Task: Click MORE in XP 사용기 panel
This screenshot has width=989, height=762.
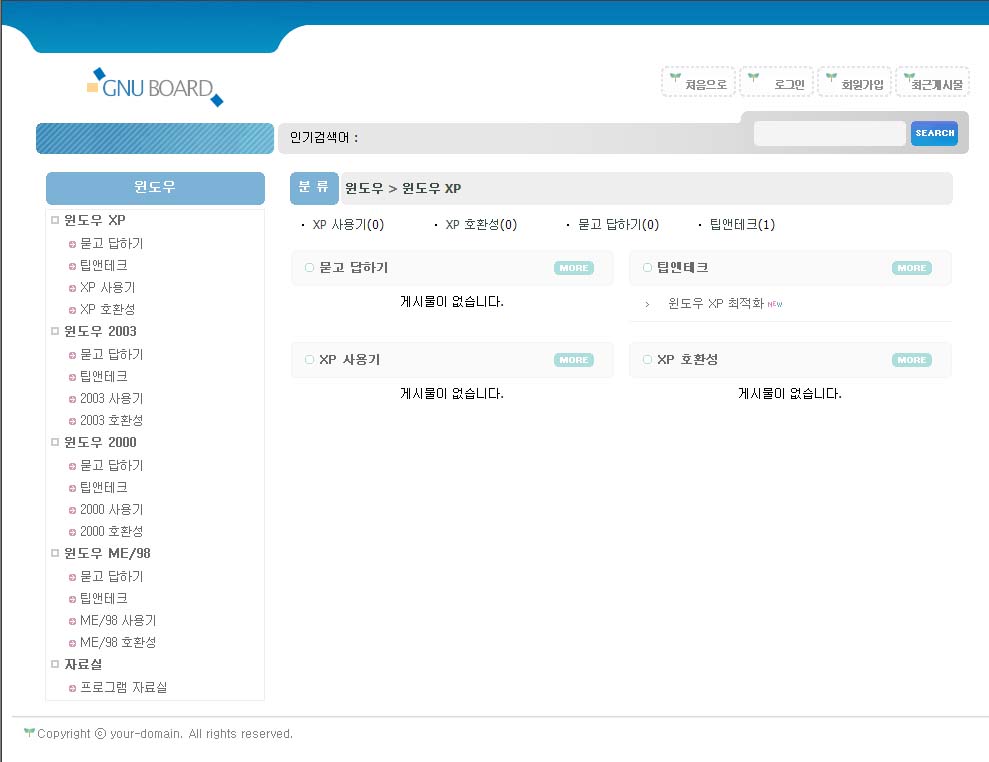Action: click(573, 360)
